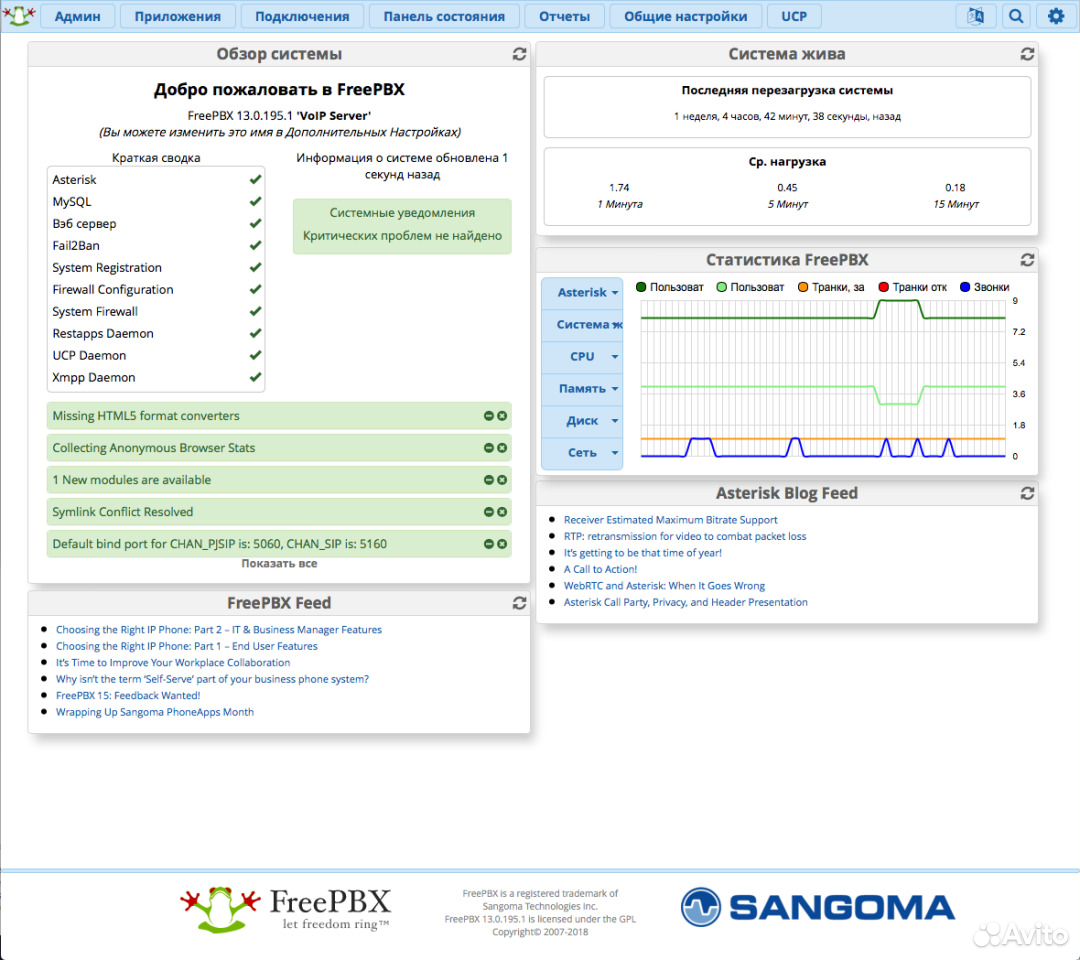Open the Приложения menu
Screen dimensions: 1080x960
pyautogui.click(x=177, y=16)
